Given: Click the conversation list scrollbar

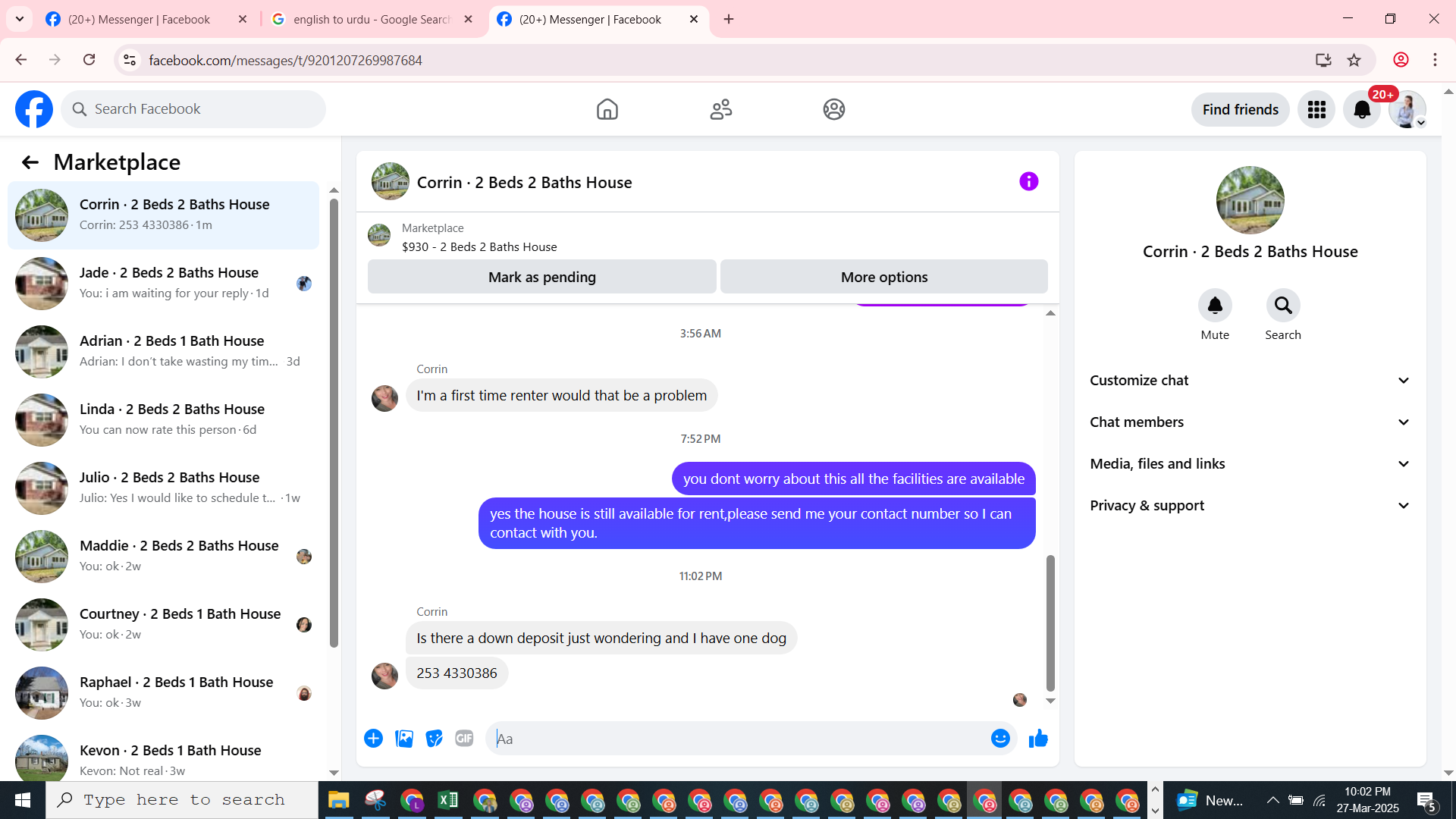Looking at the screenshot, I should click(334, 422).
